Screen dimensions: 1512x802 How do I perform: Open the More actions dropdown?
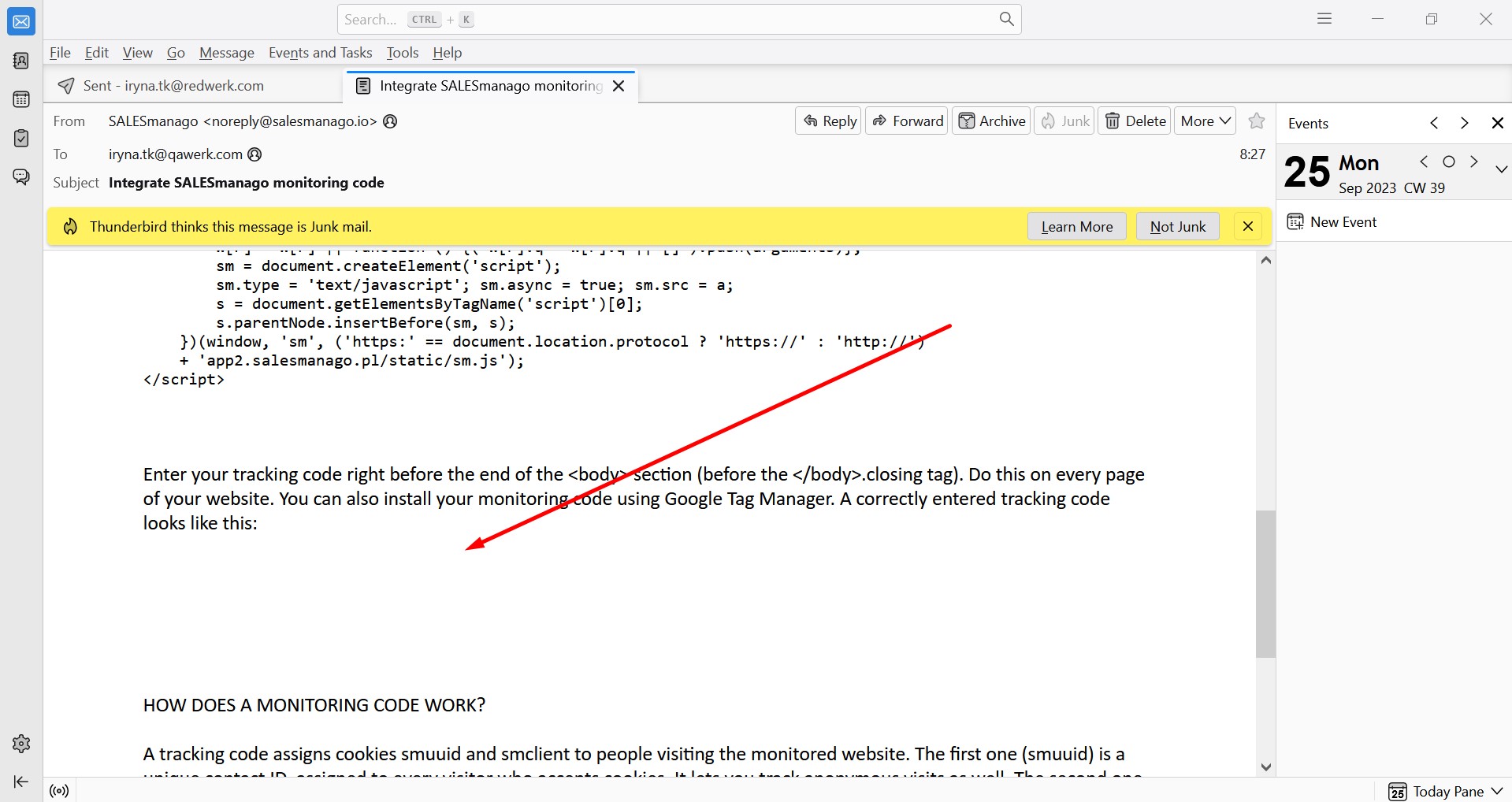coord(1205,121)
